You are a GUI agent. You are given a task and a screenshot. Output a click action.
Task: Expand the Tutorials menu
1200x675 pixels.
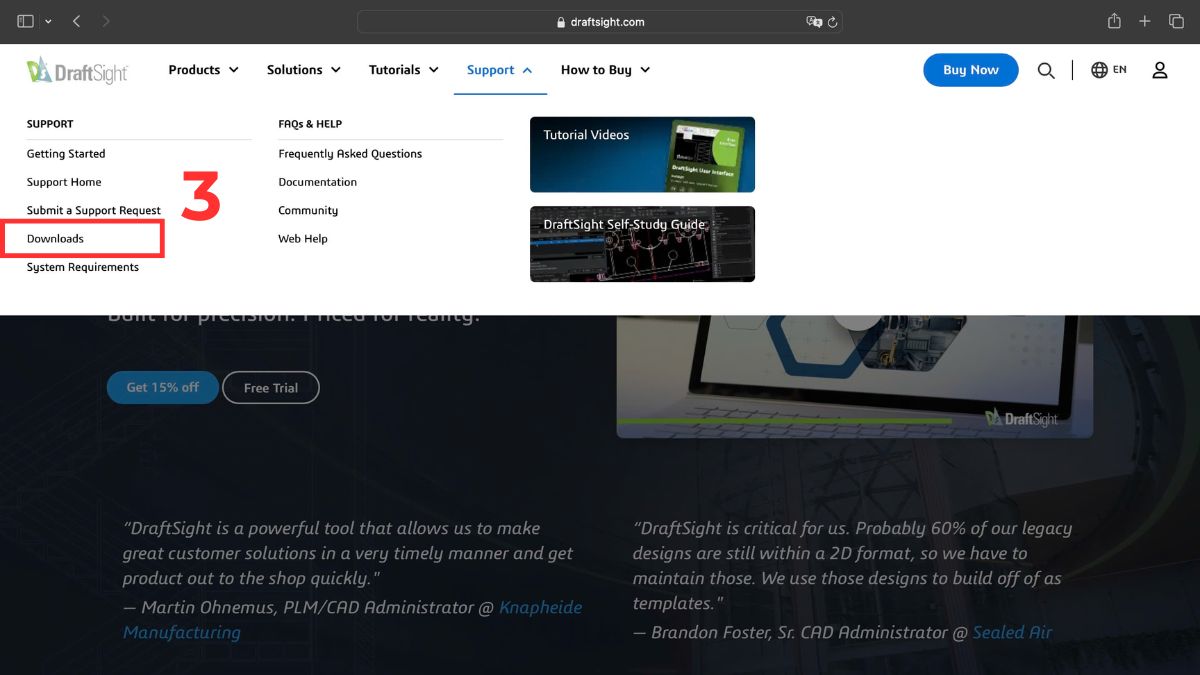click(404, 70)
